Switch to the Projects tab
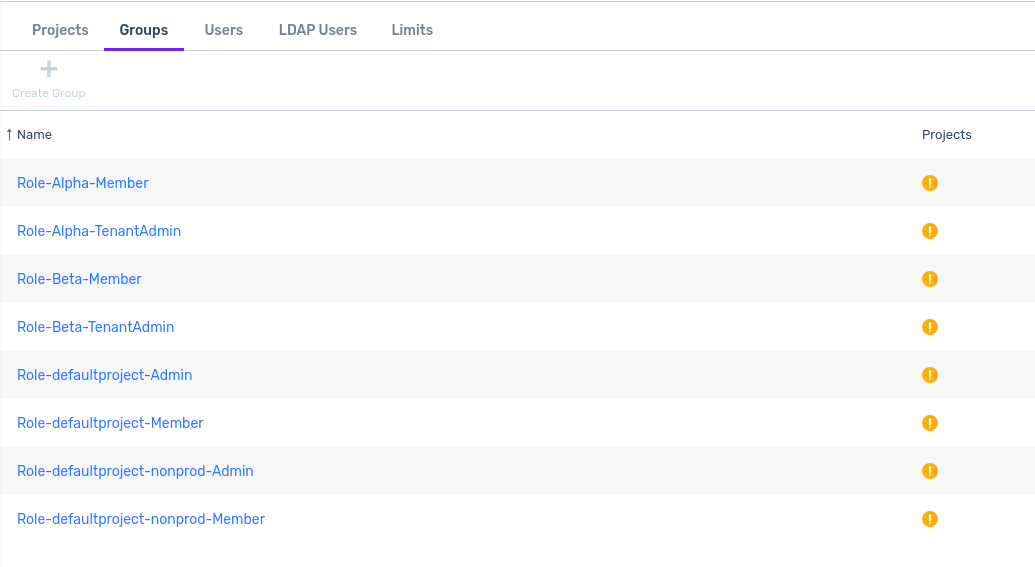Image resolution: width=1035 pixels, height=567 pixels. 60,30
